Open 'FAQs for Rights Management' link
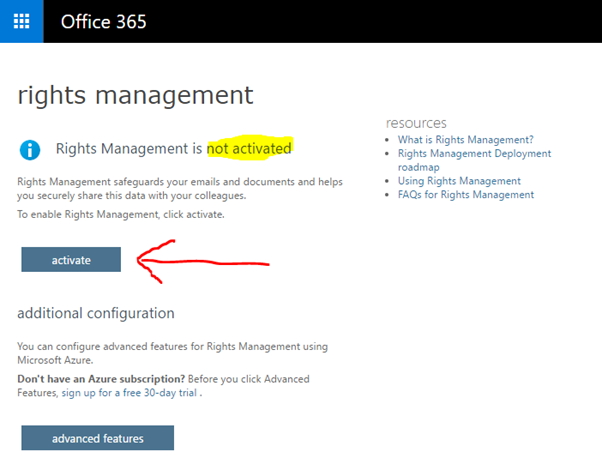This screenshot has width=602, height=470. pos(466,195)
